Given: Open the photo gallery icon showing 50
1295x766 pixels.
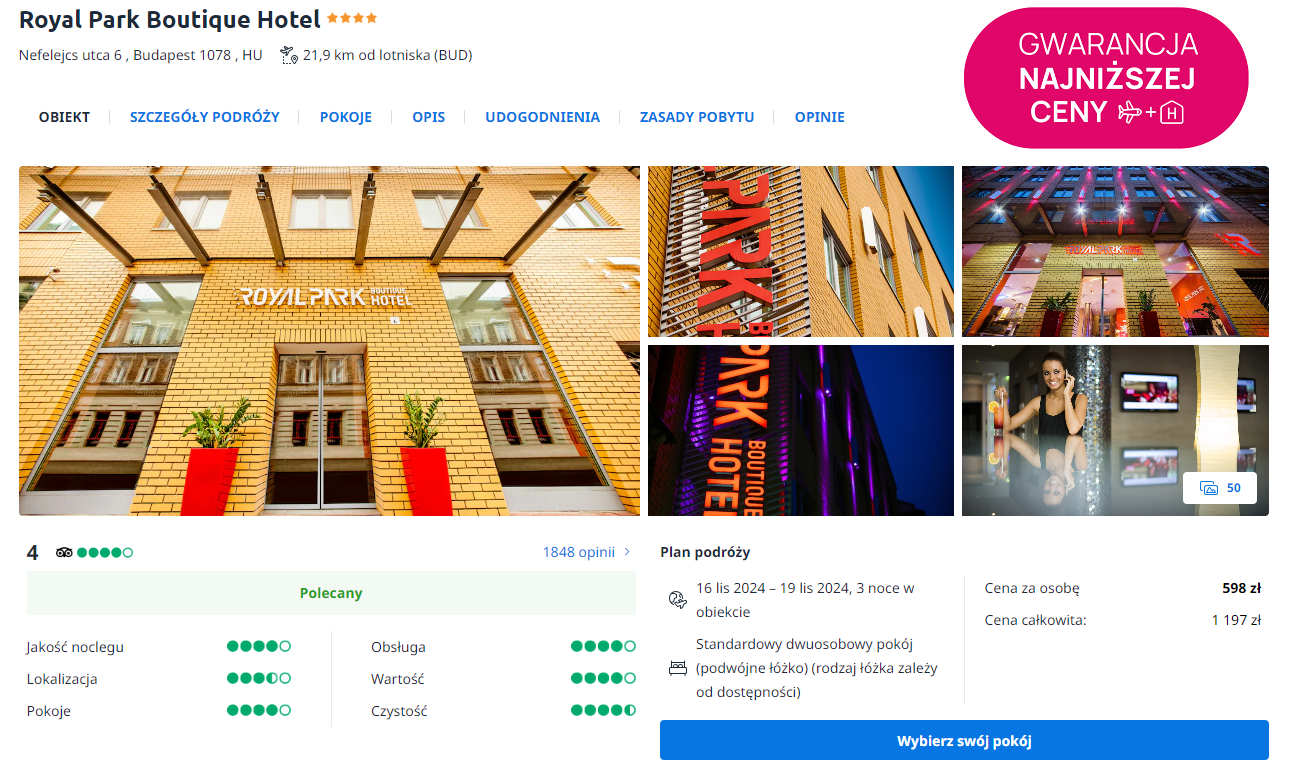Looking at the screenshot, I should (1220, 488).
